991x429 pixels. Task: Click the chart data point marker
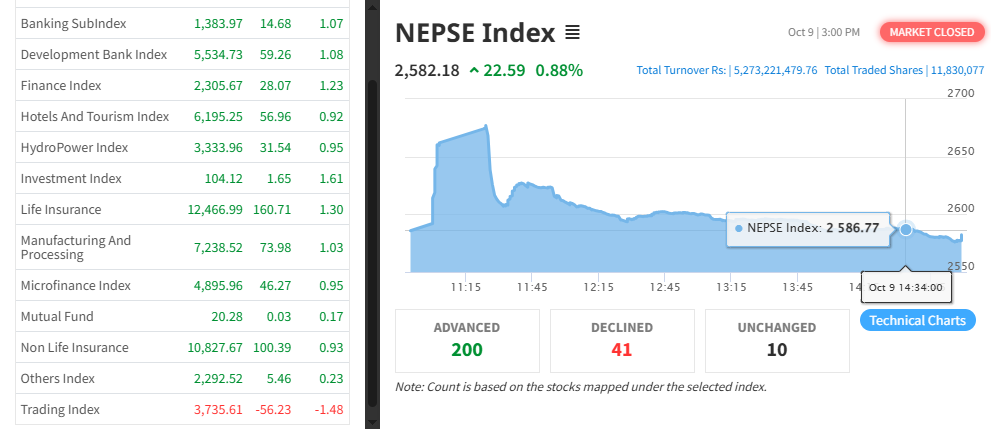906,229
